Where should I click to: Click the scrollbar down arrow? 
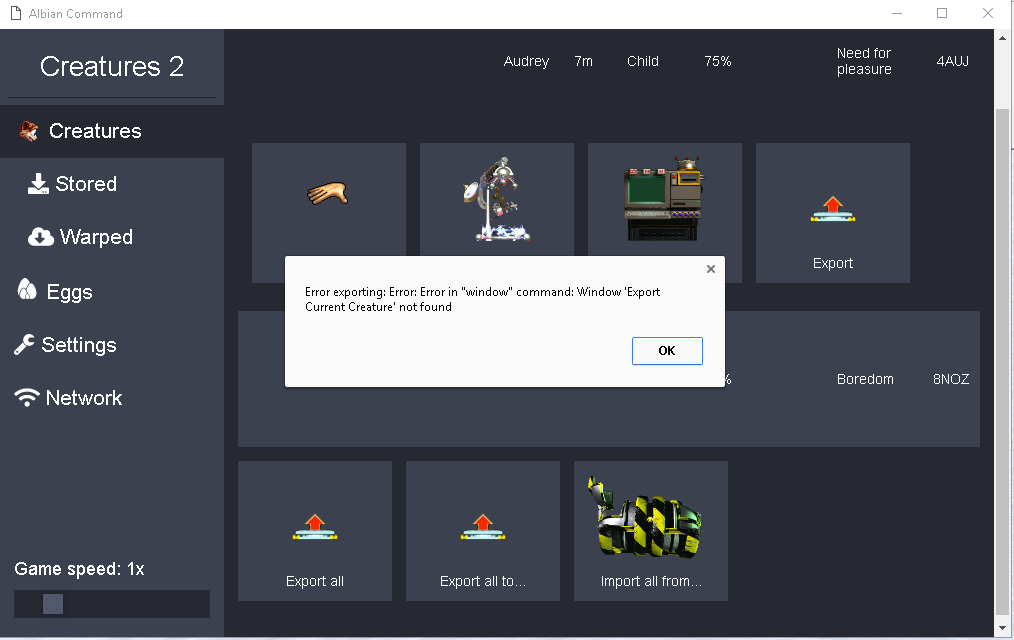(x=1002, y=627)
